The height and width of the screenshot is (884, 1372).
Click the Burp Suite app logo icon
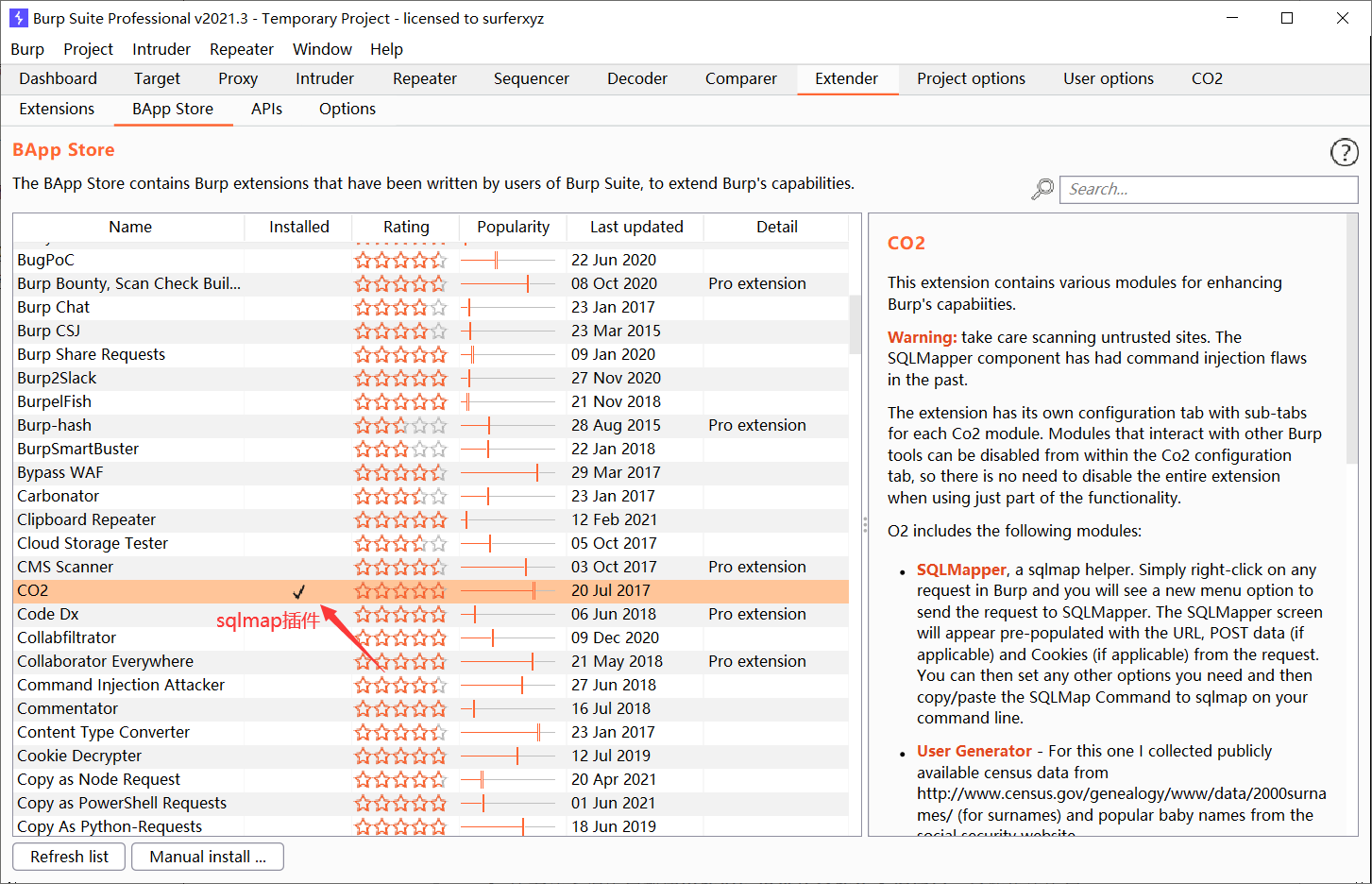pyautogui.click(x=18, y=18)
